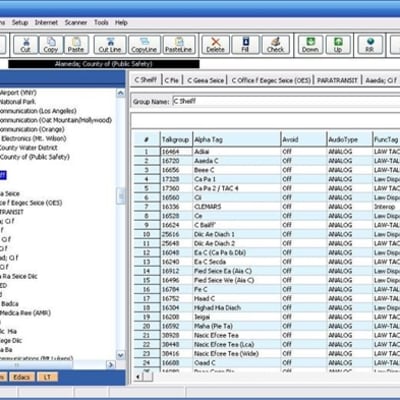Image resolution: width=400 pixels, height=400 pixels.
Task: Click alpha tag Maha (Pie Ta)
Action: (236, 326)
